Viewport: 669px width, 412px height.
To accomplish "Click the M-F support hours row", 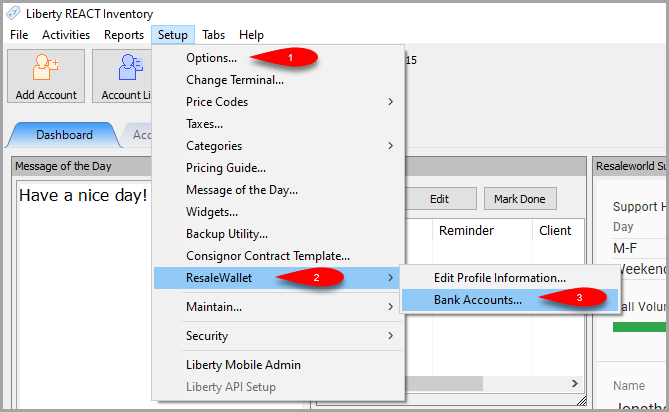I will pos(639,248).
